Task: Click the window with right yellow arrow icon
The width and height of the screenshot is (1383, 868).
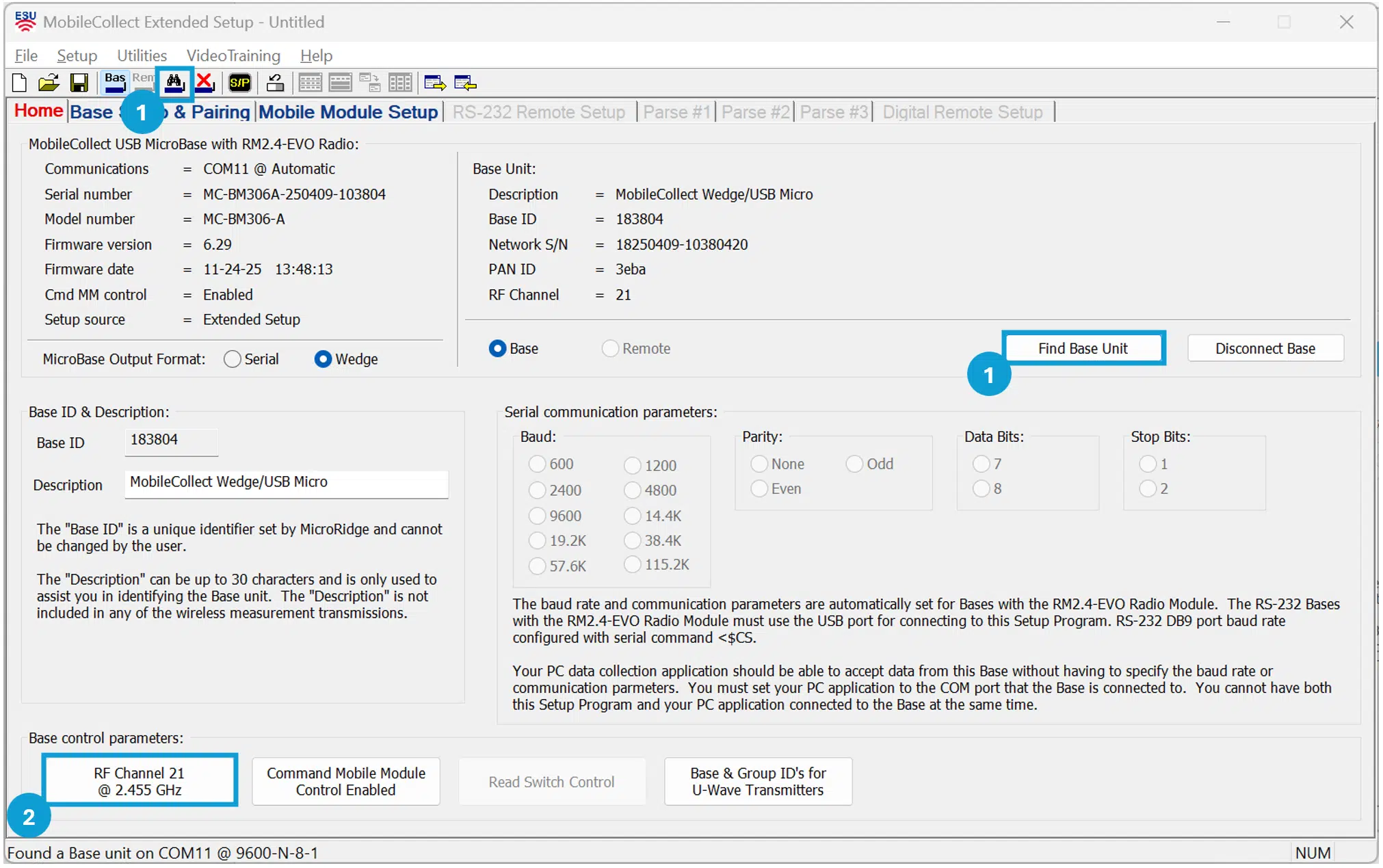Action: (435, 83)
